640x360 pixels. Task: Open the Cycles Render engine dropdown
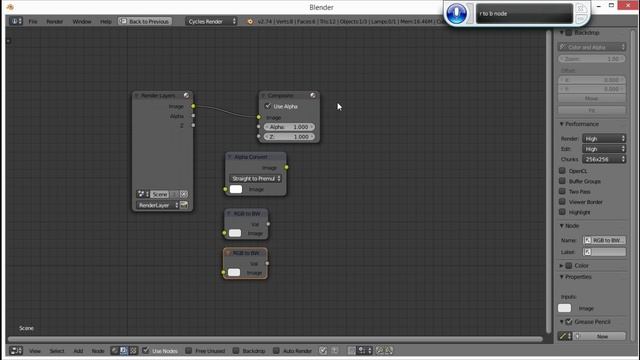211,21
